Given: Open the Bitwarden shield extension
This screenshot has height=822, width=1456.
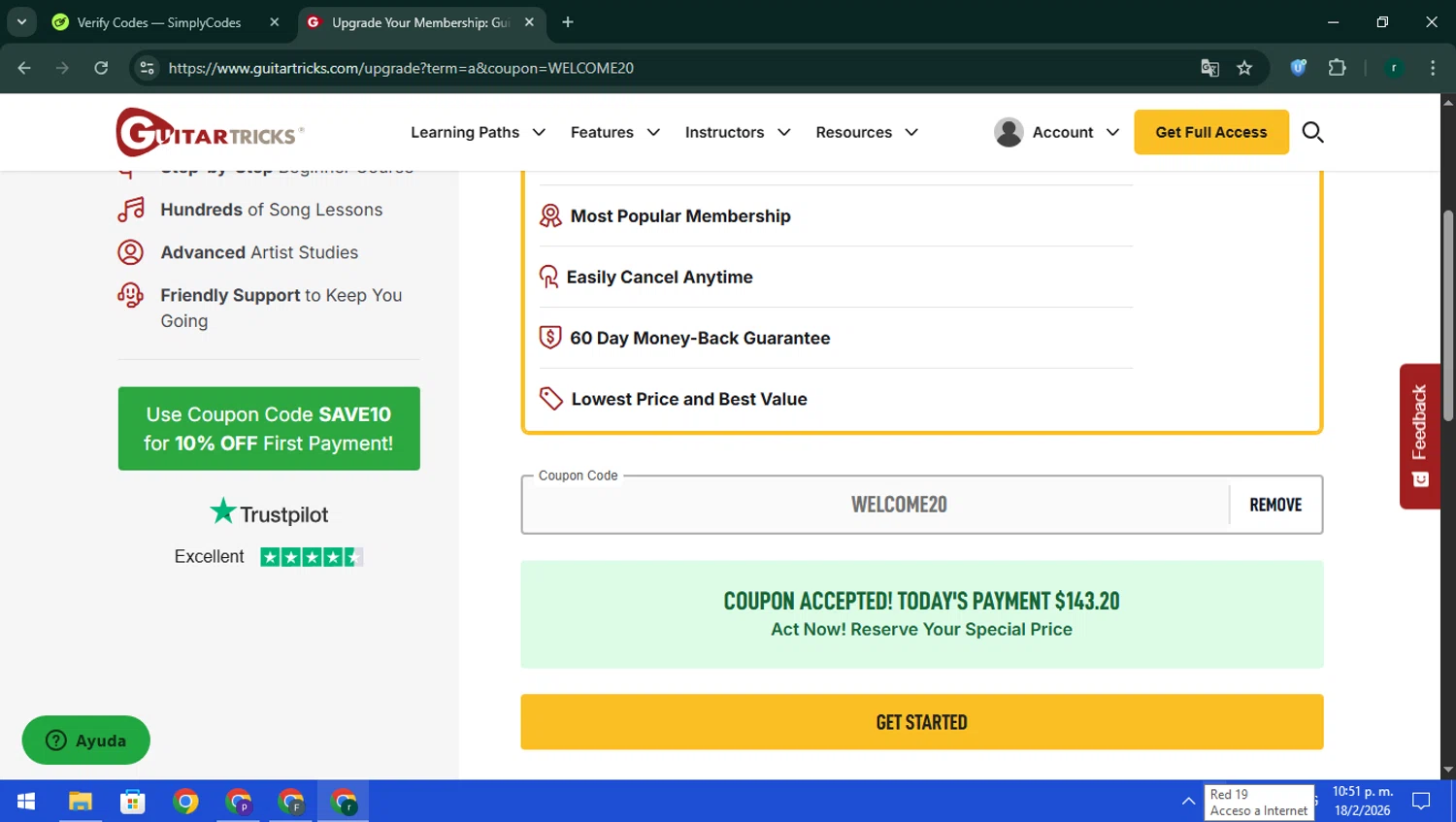Looking at the screenshot, I should (1299, 68).
